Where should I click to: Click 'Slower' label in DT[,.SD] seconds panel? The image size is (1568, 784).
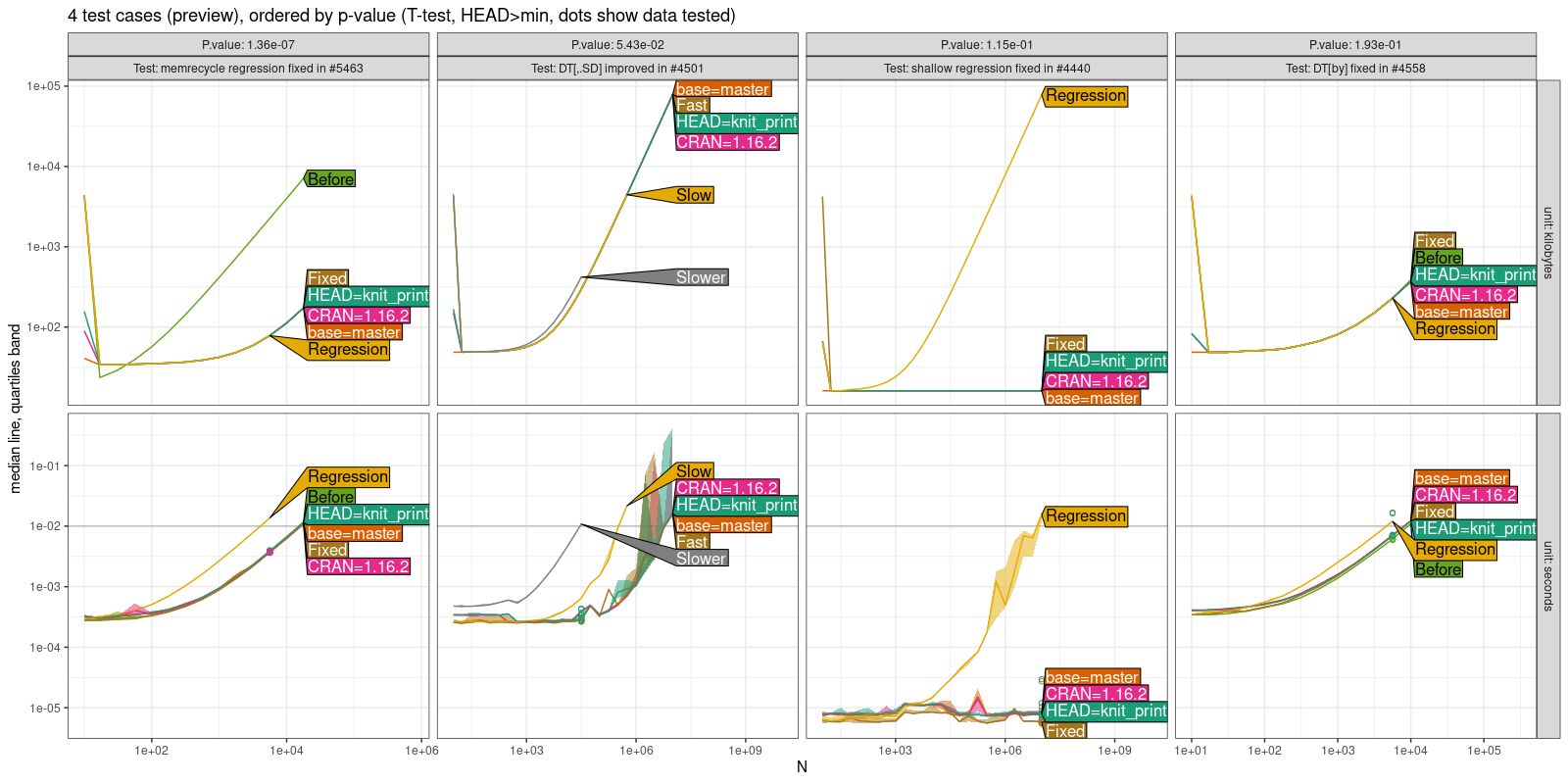pos(702,559)
